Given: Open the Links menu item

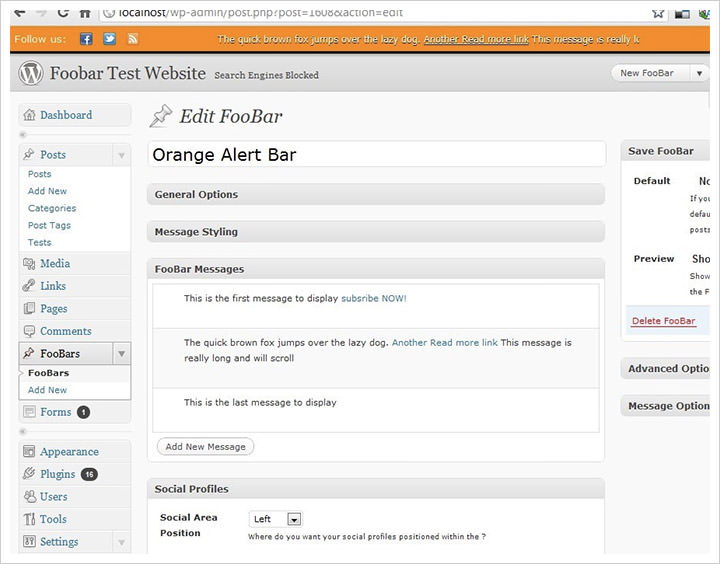Looking at the screenshot, I should [53, 286].
